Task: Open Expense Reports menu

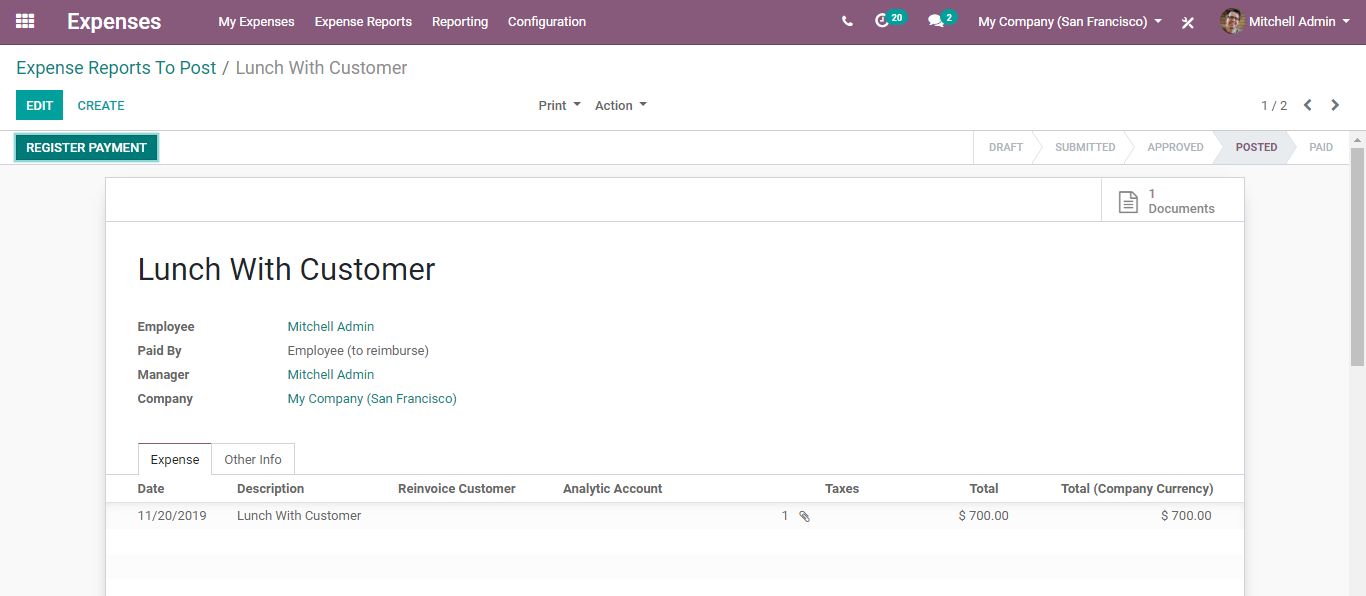Action: [363, 21]
